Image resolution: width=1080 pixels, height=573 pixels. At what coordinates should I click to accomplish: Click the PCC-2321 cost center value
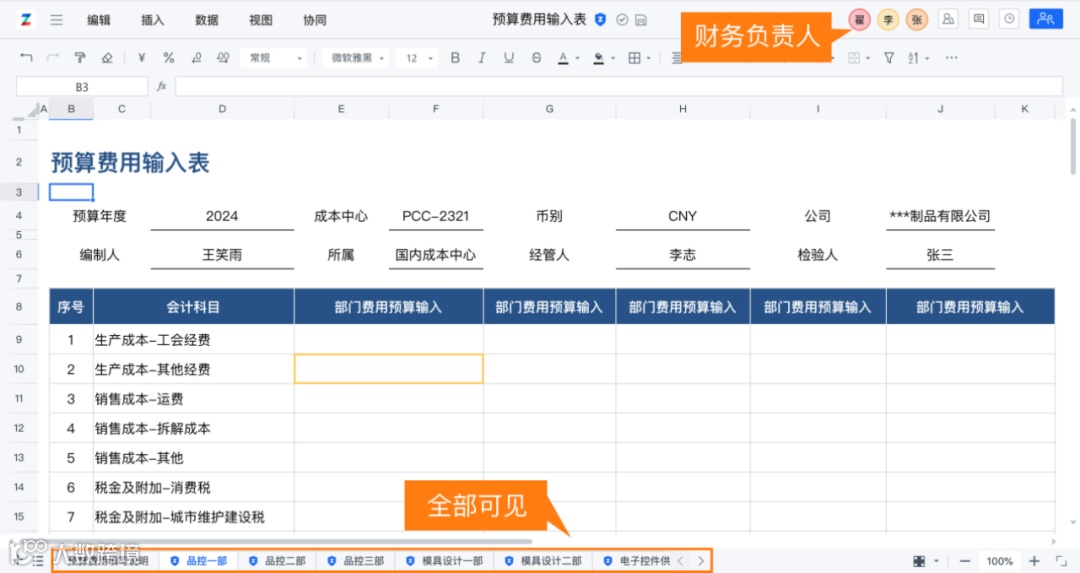[435, 216]
